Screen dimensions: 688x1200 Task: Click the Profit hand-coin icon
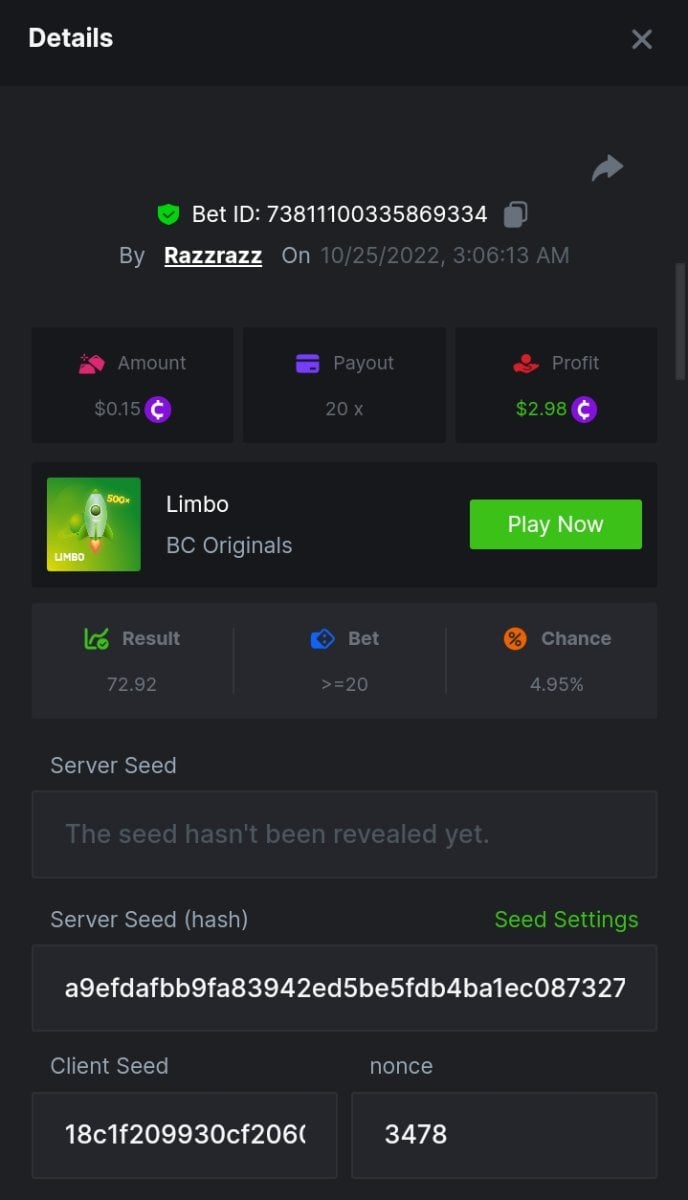(526, 364)
